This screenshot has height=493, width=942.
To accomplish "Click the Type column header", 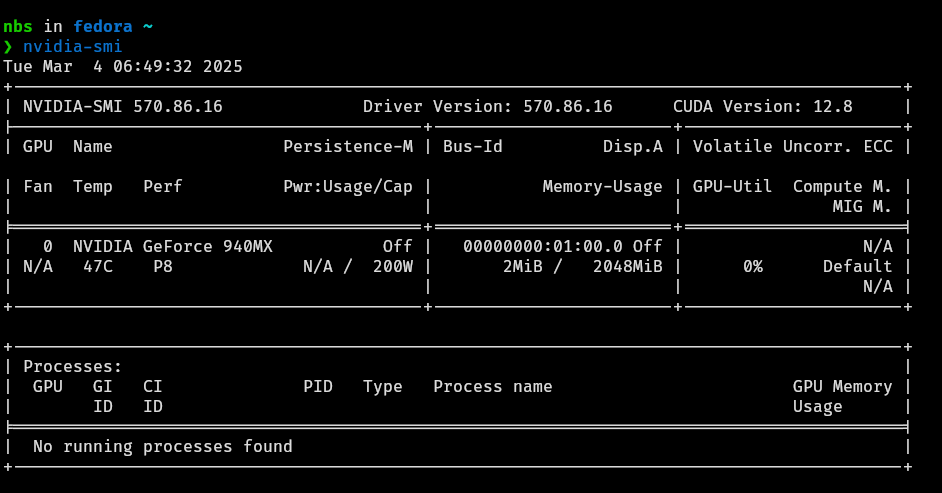I will (x=383, y=387).
